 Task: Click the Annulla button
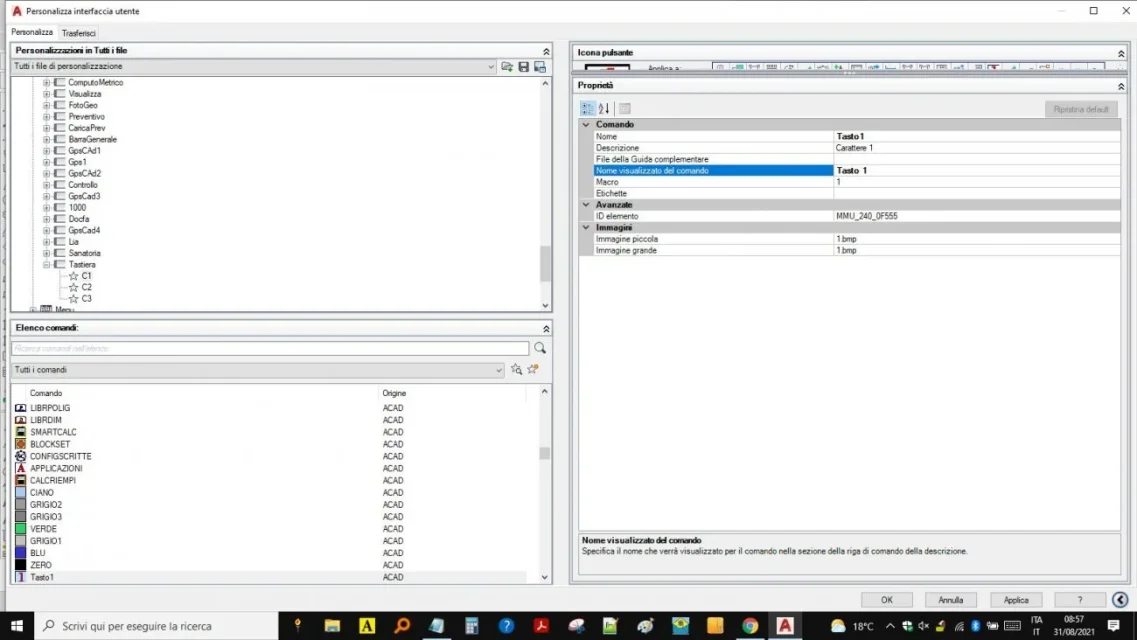click(x=951, y=600)
